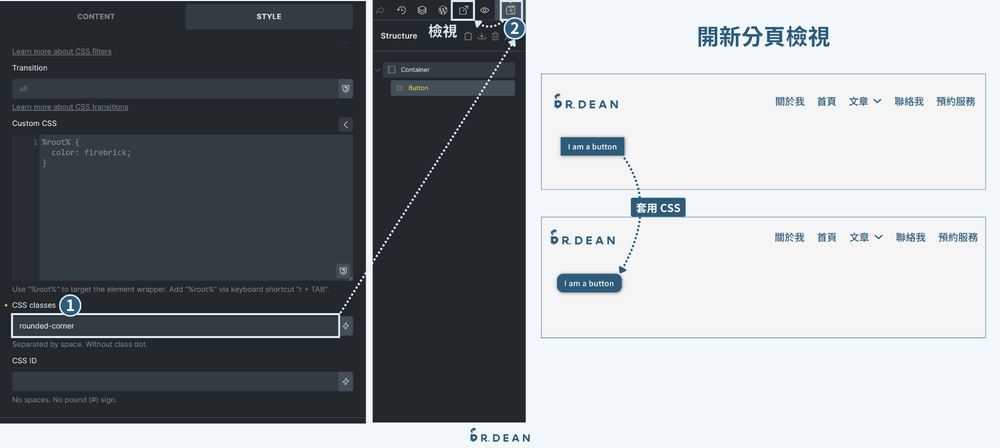Screen dimensions: 1000x448
Task: Click dynamic data icon beside CSS ID
Action: 345,382
